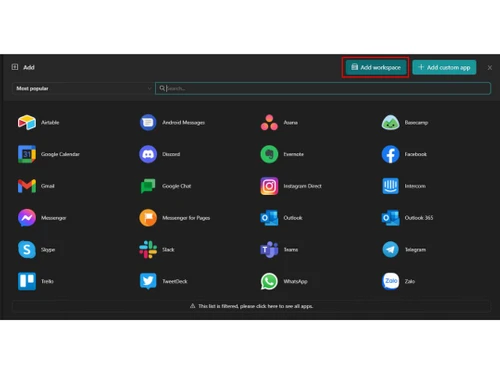Image resolution: width=500 pixels, height=375 pixels.
Task: Close the Add dialog
Action: point(490,68)
